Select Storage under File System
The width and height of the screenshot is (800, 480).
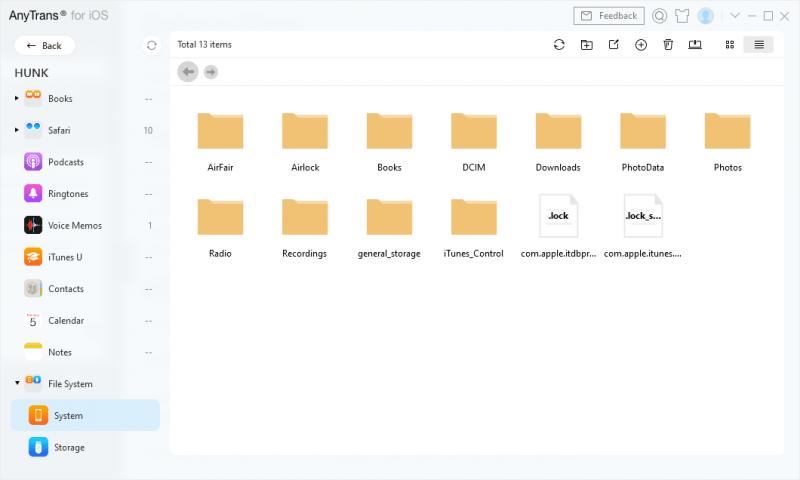point(85,447)
